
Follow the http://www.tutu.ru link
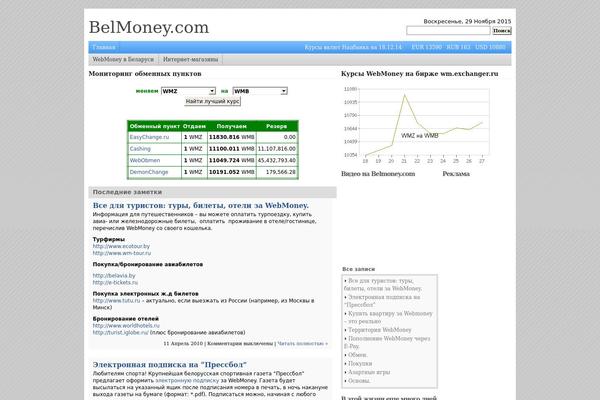click(116, 300)
